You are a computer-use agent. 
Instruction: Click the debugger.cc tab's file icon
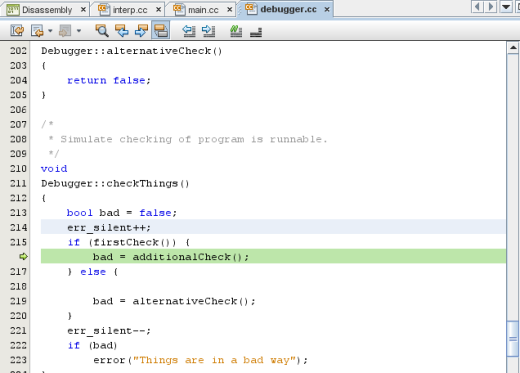[251, 9]
